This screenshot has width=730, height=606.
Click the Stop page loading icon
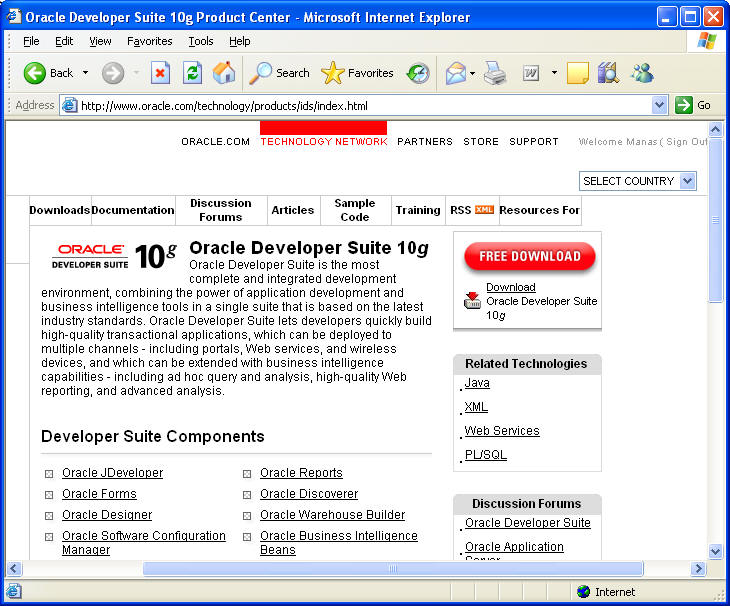[x=160, y=73]
